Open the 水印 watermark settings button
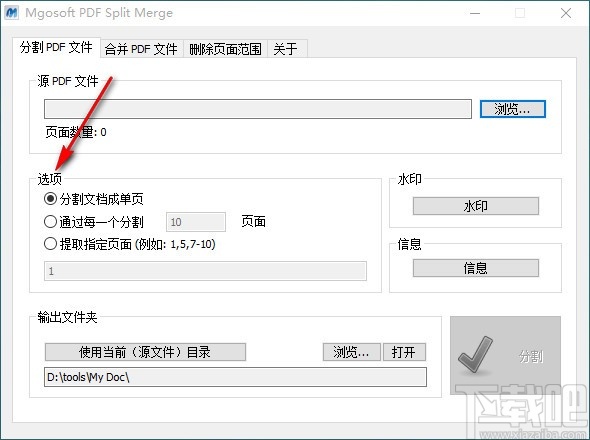This screenshot has width=590, height=440. coord(476,206)
